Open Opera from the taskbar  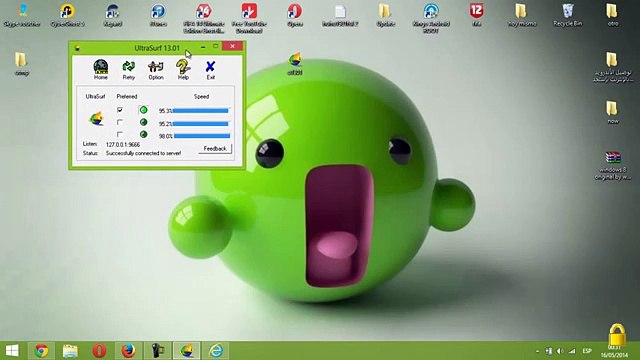(99, 351)
